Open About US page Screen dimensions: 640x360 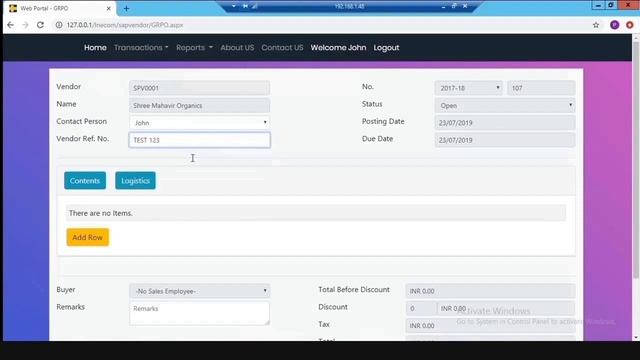237,47
